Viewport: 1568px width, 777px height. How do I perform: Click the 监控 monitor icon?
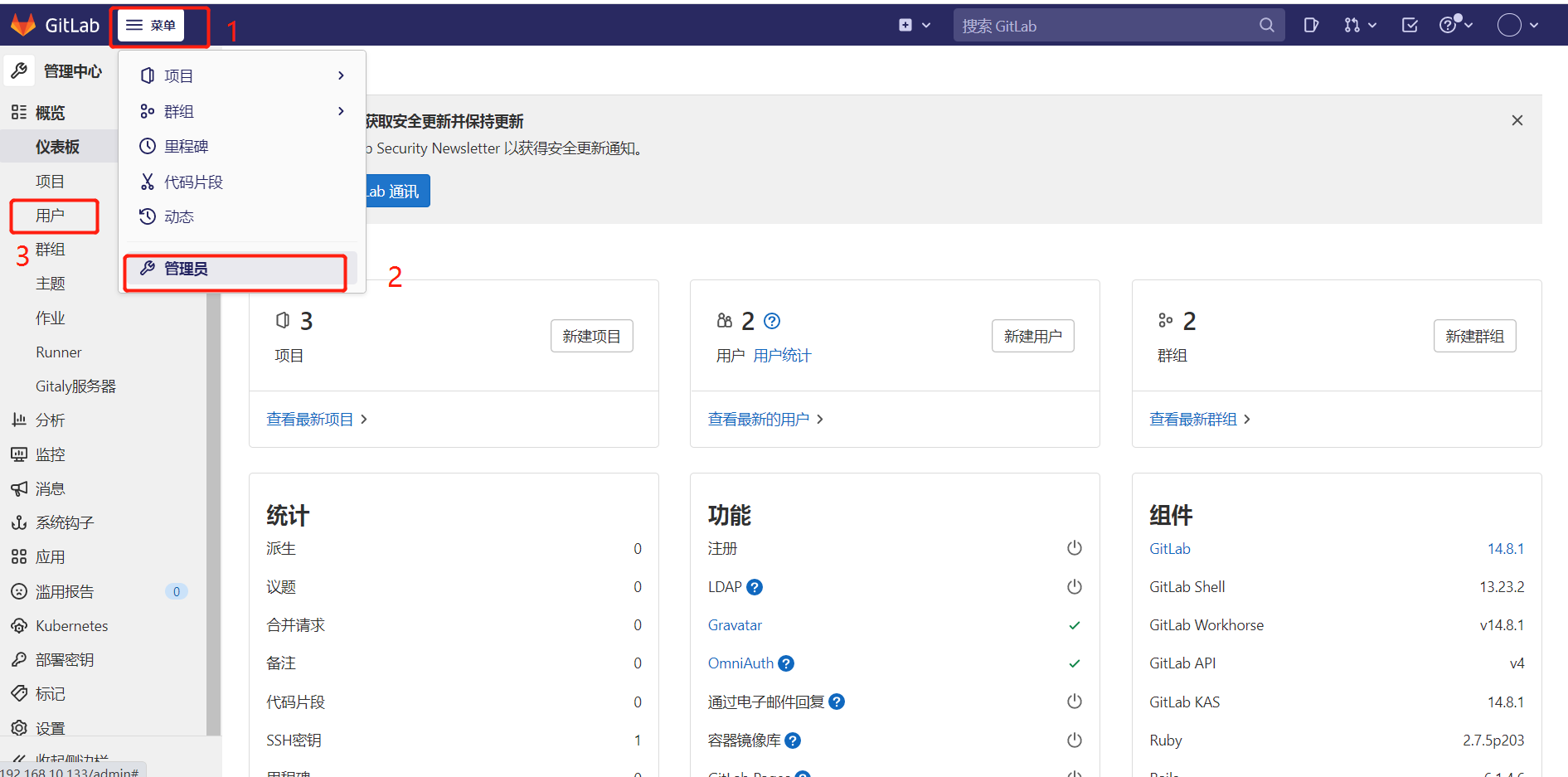point(19,454)
